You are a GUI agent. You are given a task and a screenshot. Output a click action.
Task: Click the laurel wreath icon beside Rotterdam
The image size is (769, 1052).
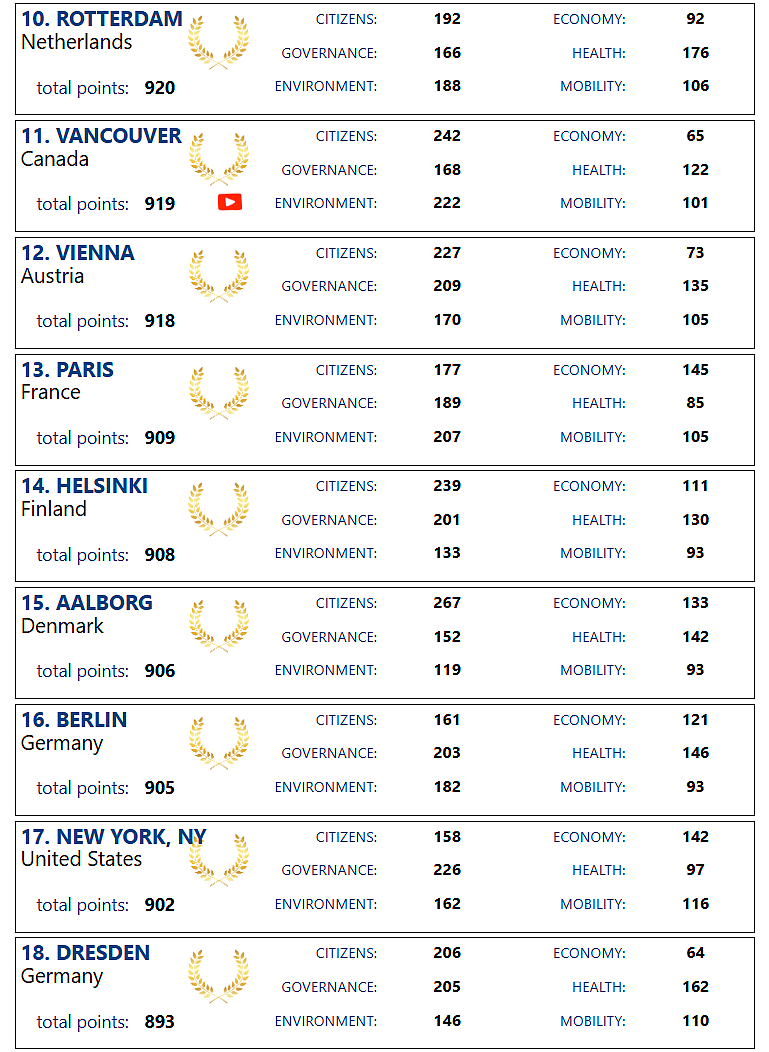[219, 43]
